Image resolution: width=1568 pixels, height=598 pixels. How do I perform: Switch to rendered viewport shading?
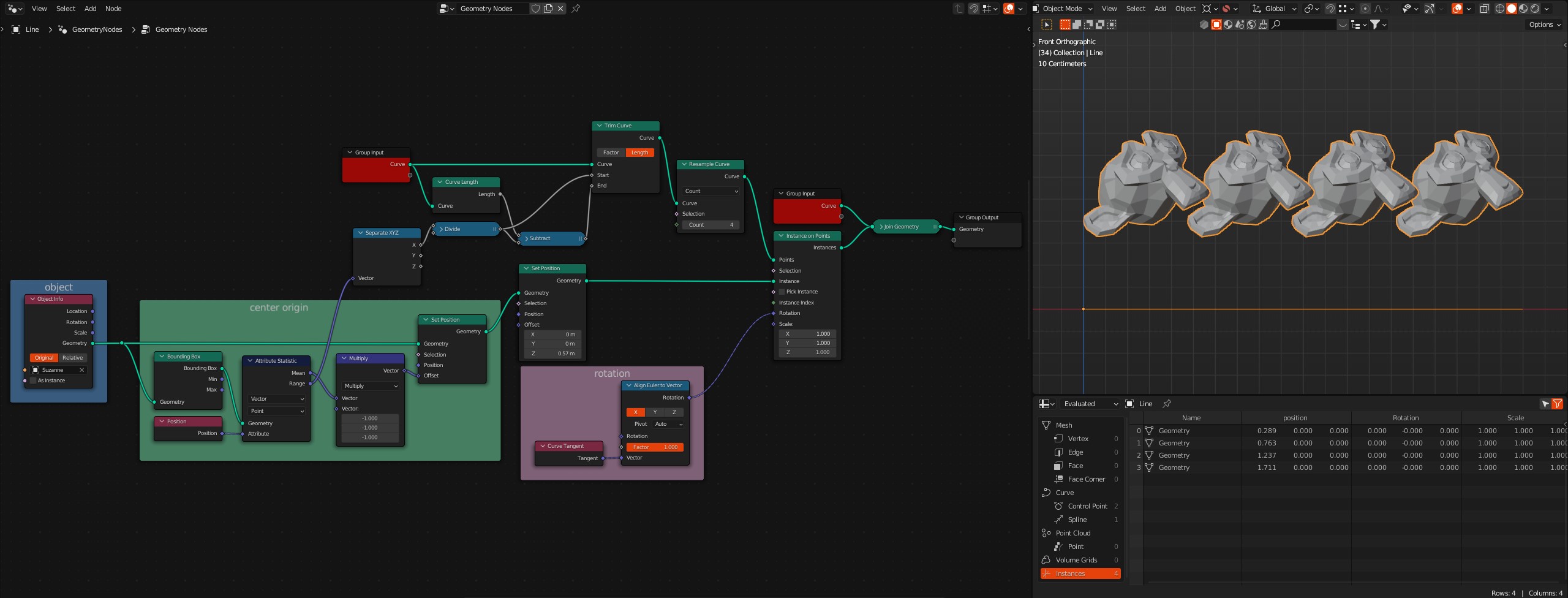[x=1535, y=9]
